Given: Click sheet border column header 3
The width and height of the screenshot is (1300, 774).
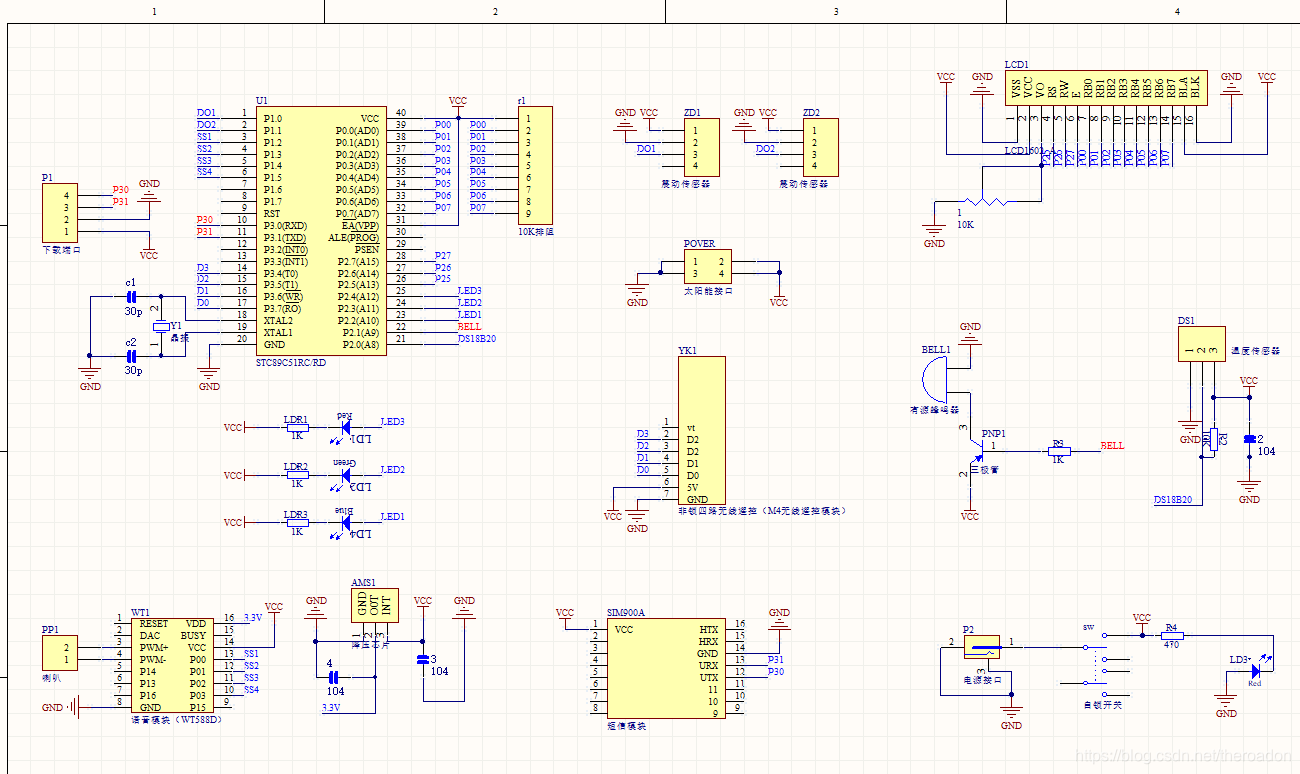Looking at the screenshot, I should (x=836, y=11).
